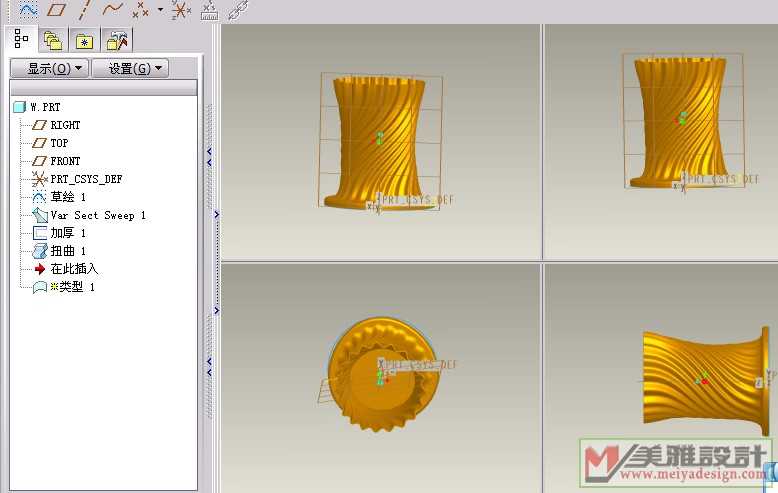The image size is (778, 493).
Task: Open dropdown arrow beside datum points tool
Action: (x=160, y=9)
